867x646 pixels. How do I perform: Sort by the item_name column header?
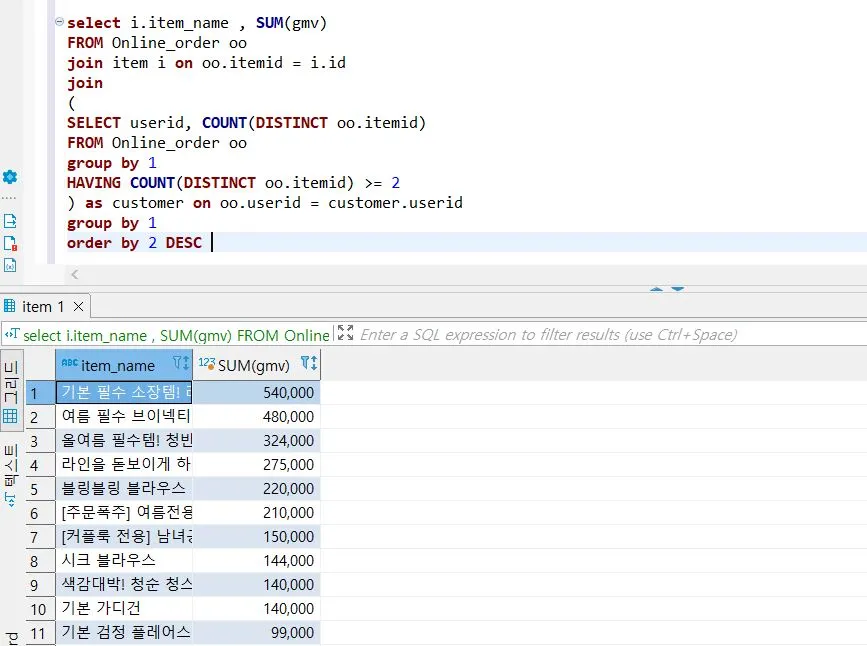(117, 366)
